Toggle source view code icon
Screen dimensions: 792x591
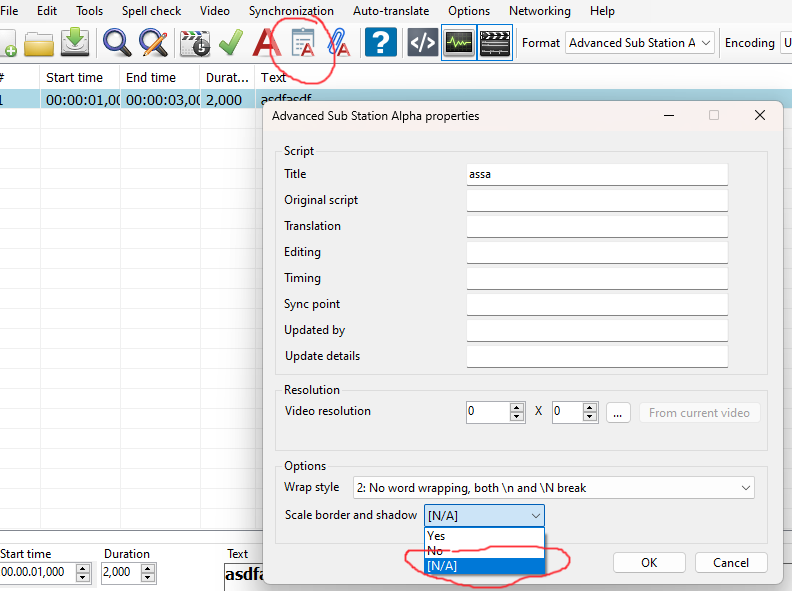(422, 43)
